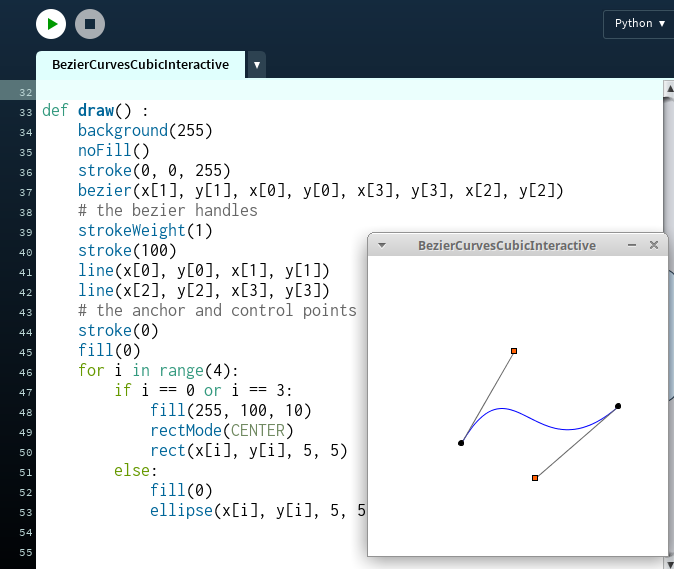674x569 pixels.
Task: Close the BezierCurvesCubicInteractive sketch window
Action: (654, 245)
